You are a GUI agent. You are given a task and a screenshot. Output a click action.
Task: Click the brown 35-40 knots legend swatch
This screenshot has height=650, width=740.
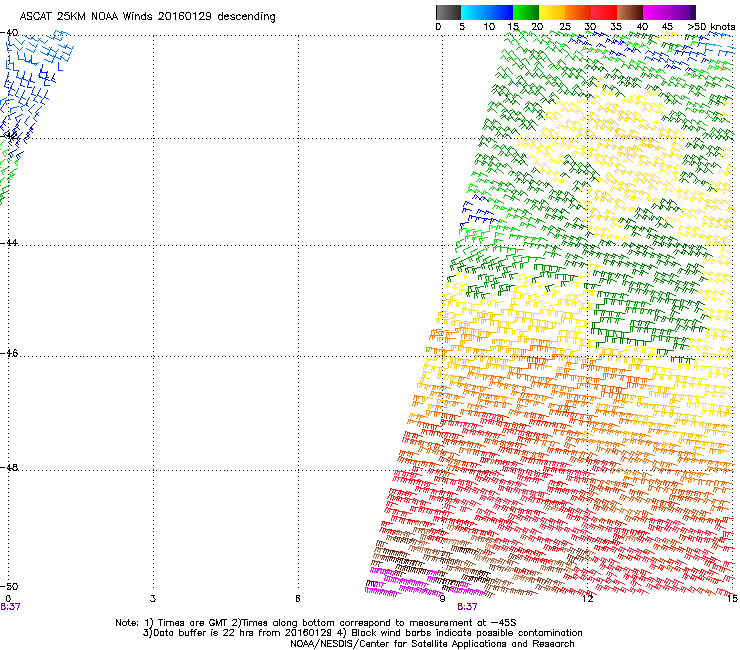630,12
